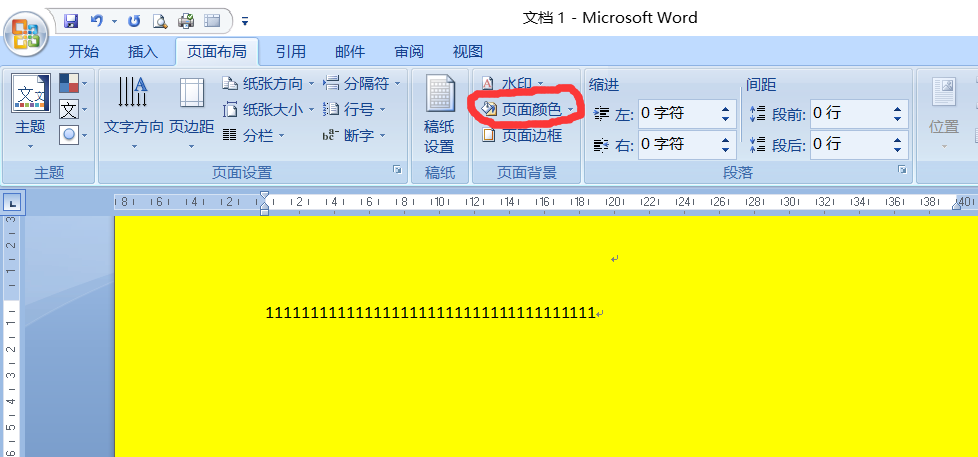Open 文字方向 text direction menu
This screenshot has width=978, height=457.
click(133, 113)
